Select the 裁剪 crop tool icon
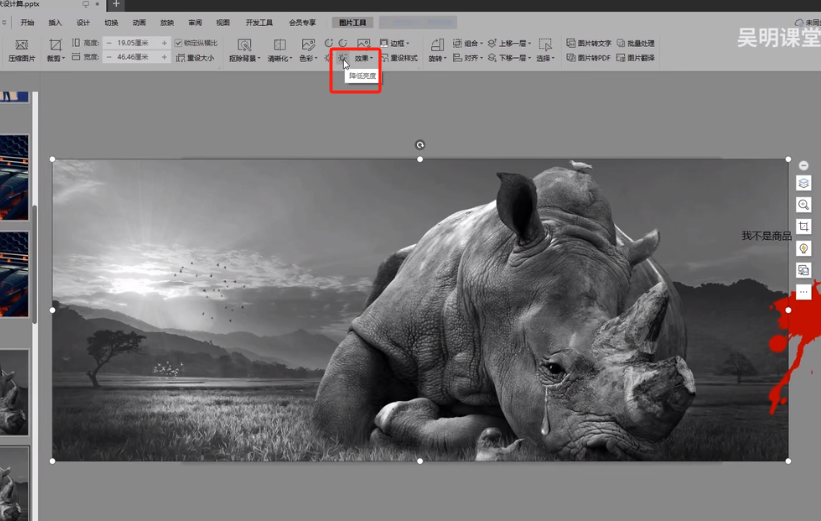The image size is (821, 521). (55, 45)
